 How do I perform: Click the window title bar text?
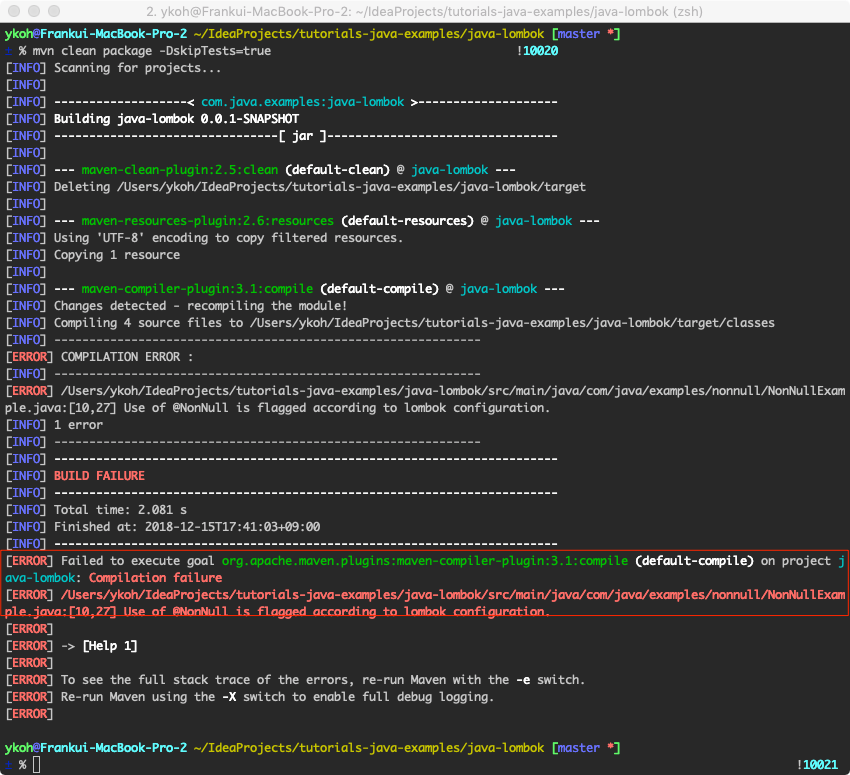pyautogui.click(x=424, y=11)
